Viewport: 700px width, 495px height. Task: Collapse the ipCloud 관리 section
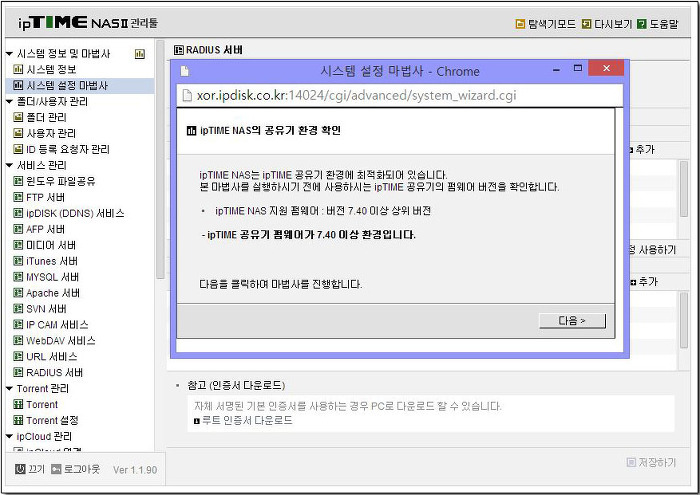(9, 437)
